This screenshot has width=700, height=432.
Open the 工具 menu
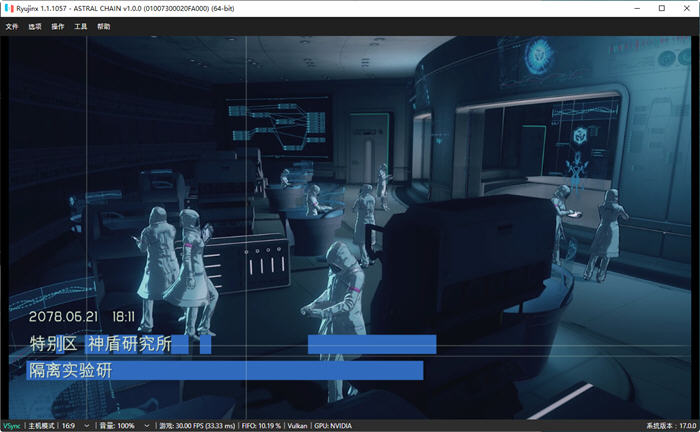pyautogui.click(x=81, y=27)
